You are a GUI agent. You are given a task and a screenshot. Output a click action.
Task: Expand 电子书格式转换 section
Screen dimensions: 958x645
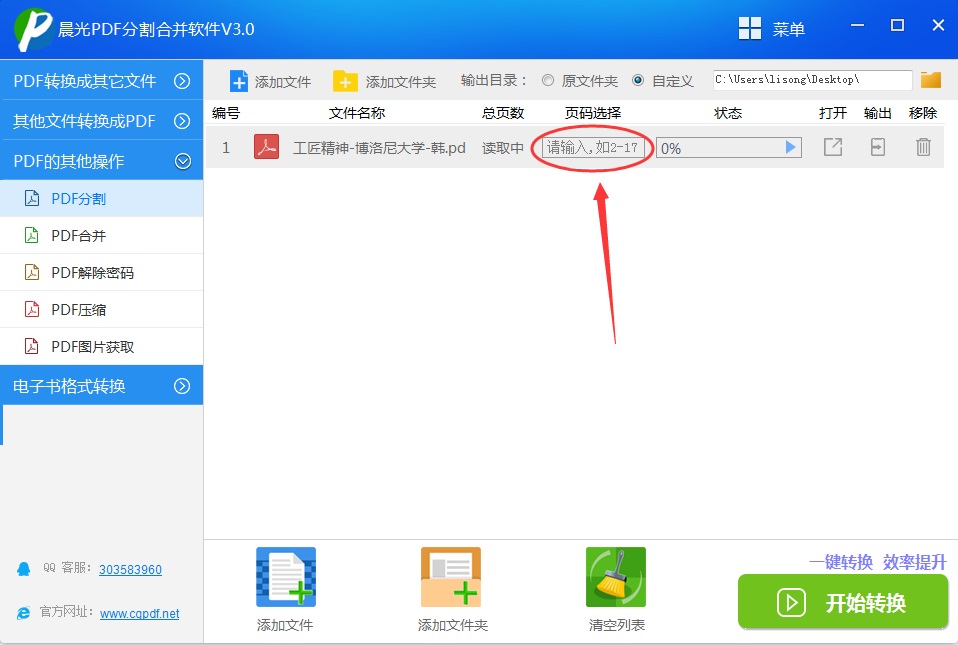point(101,386)
